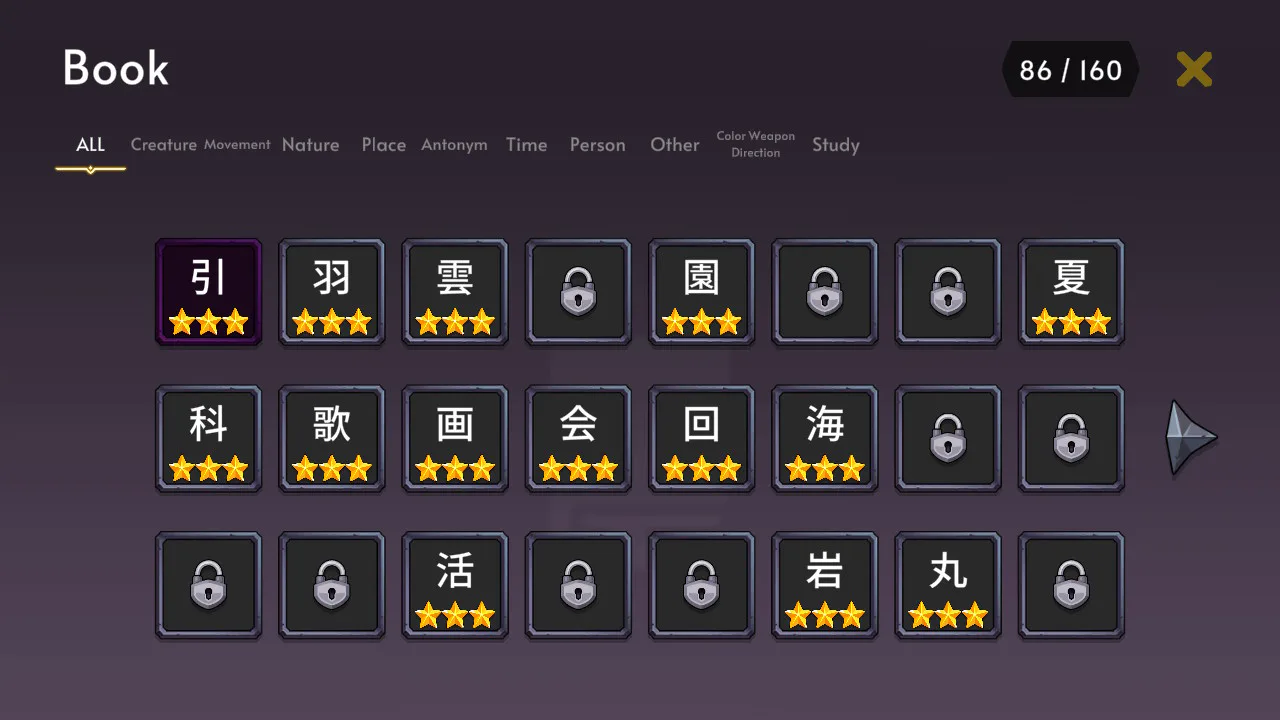Click the locked tile directly left of 活
The image size is (1280, 720).
tap(331, 586)
